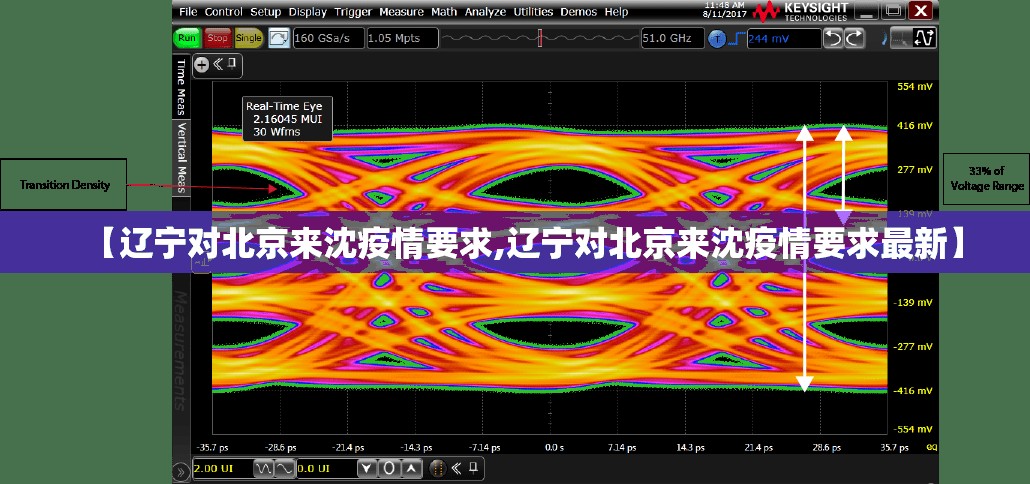Expand the bottom-left panel chevron
1030x484 pixels.
point(181,469)
